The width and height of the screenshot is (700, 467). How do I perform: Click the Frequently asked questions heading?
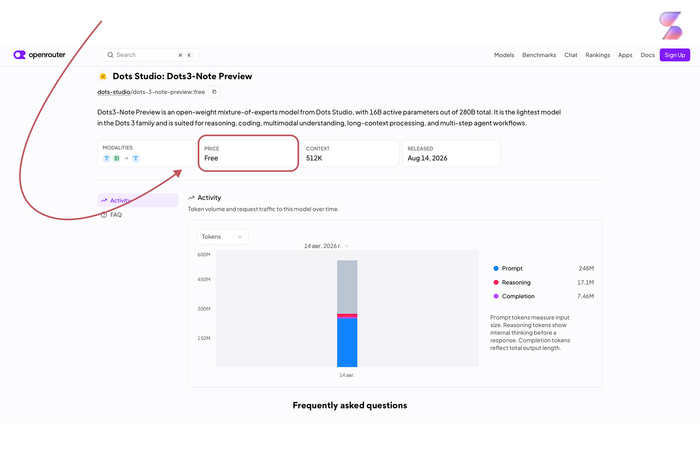click(350, 405)
